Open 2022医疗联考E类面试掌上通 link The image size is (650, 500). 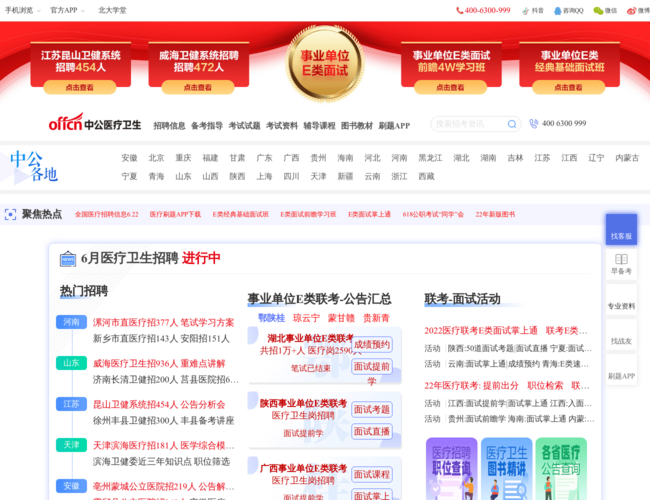tap(480, 331)
